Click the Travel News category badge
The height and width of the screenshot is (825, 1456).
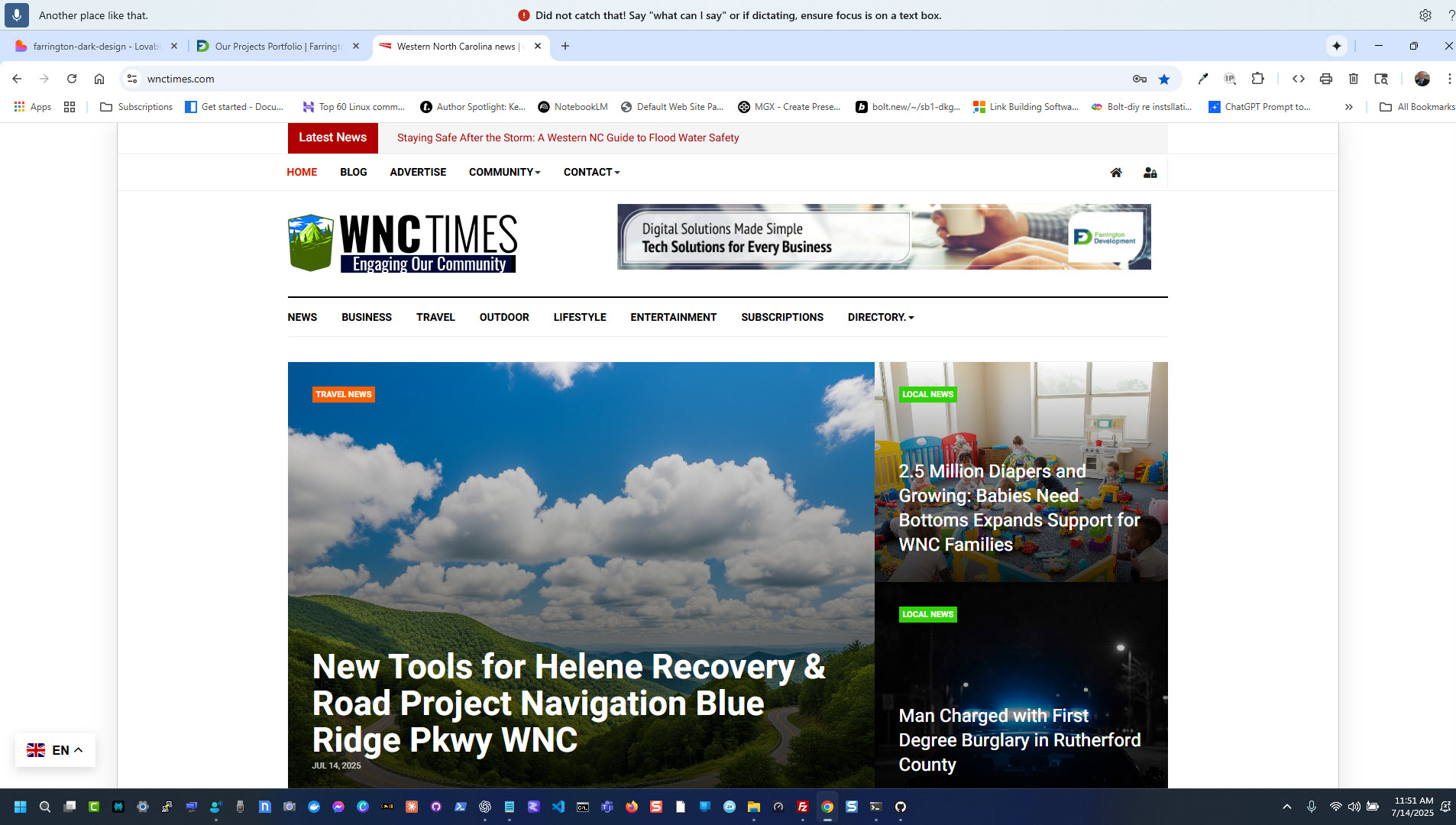tap(343, 394)
